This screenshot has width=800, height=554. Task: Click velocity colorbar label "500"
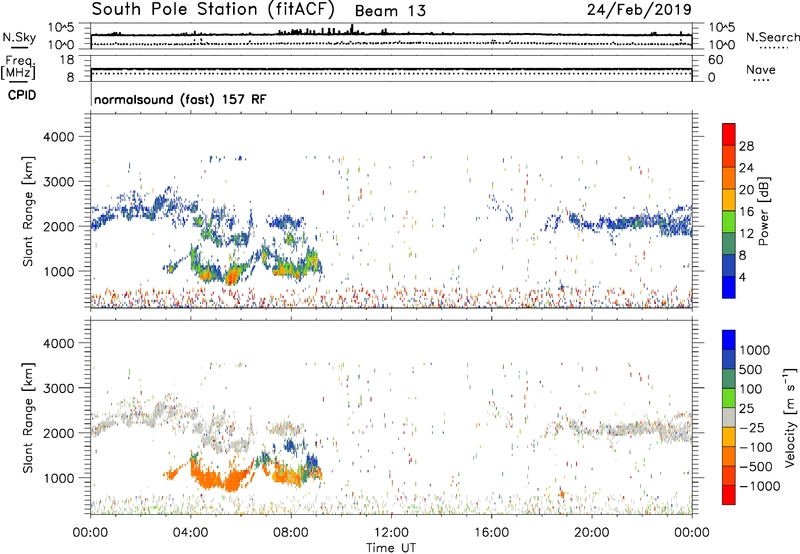(x=751, y=370)
